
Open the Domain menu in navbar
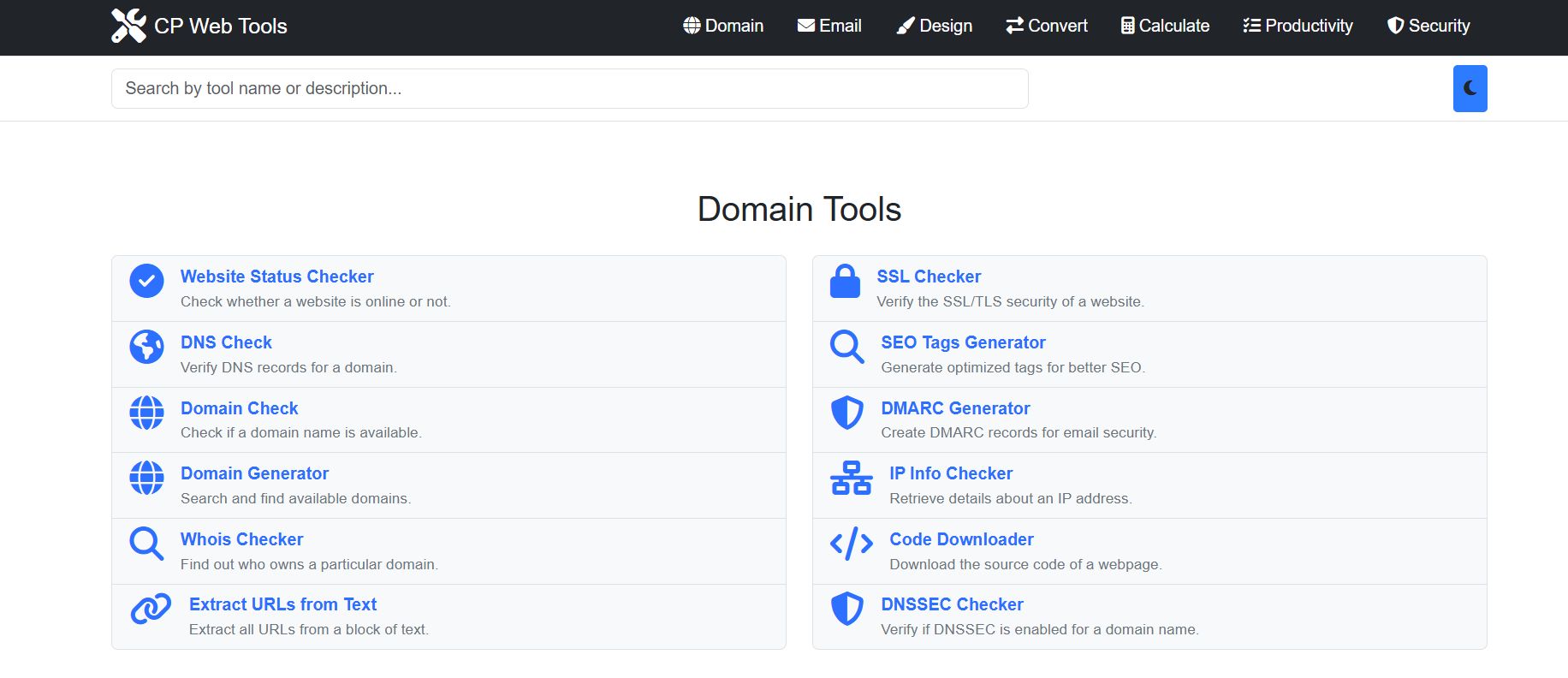coord(723,26)
